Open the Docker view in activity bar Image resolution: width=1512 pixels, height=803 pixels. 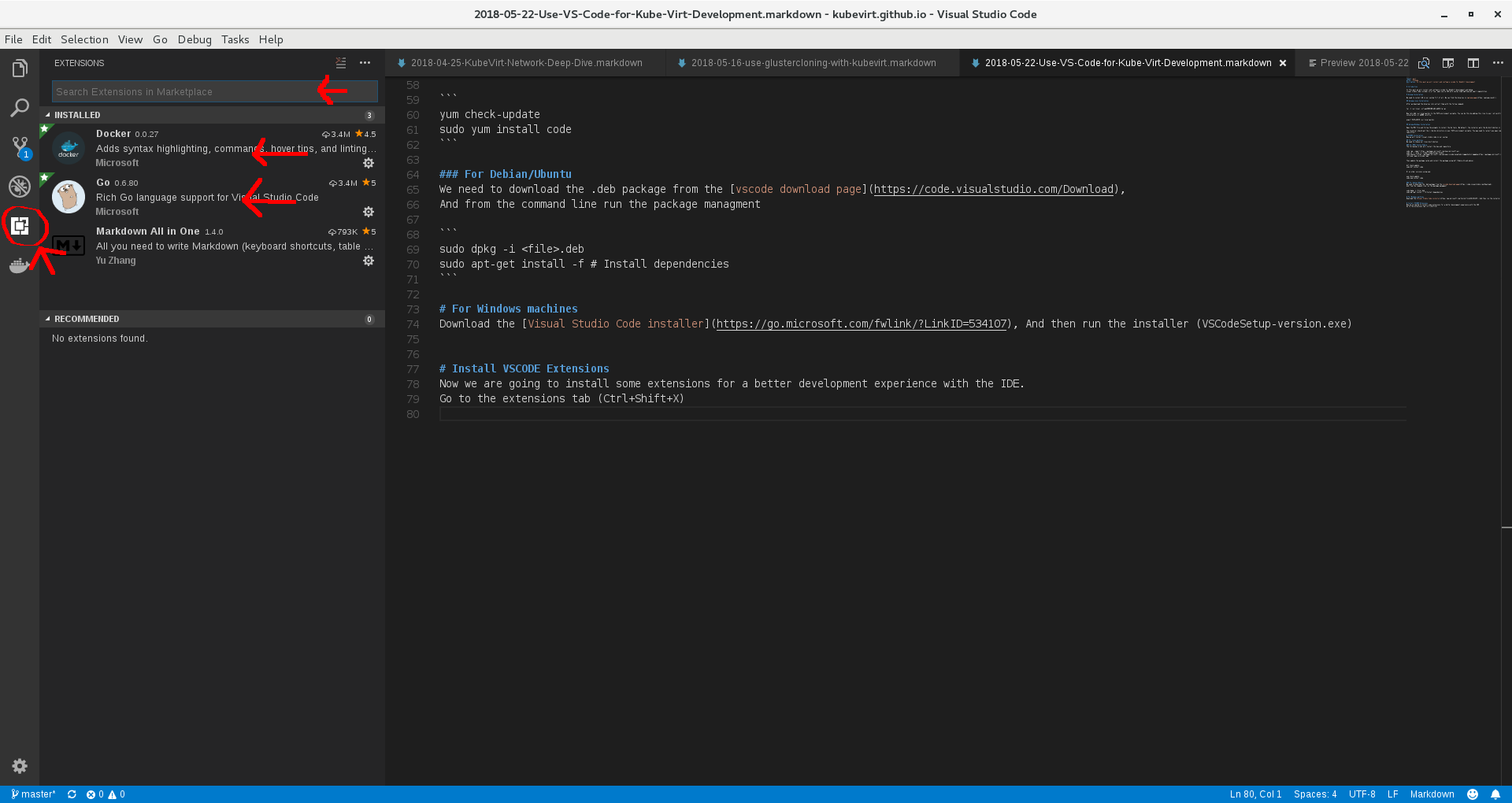click(20, 266)
